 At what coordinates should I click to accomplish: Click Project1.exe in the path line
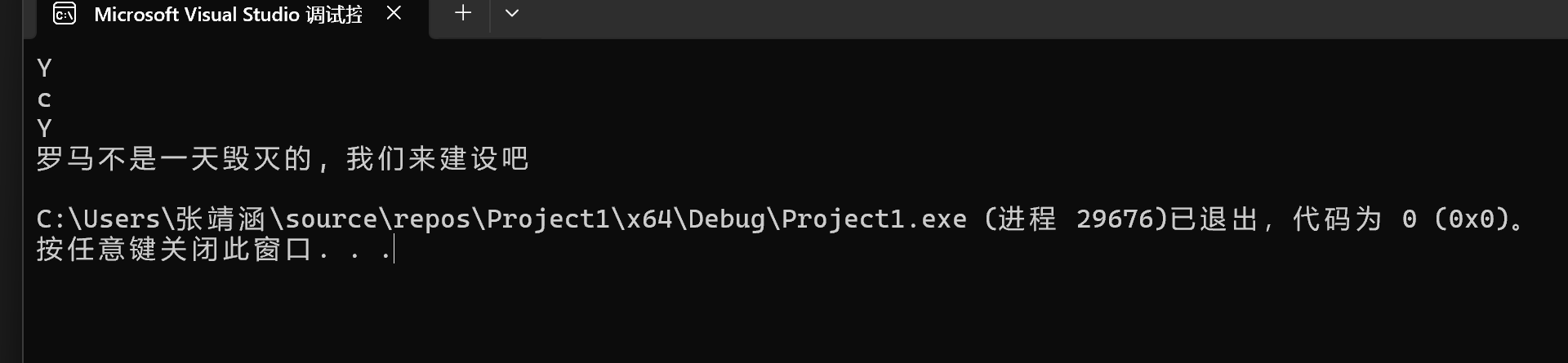coord(874,219)
